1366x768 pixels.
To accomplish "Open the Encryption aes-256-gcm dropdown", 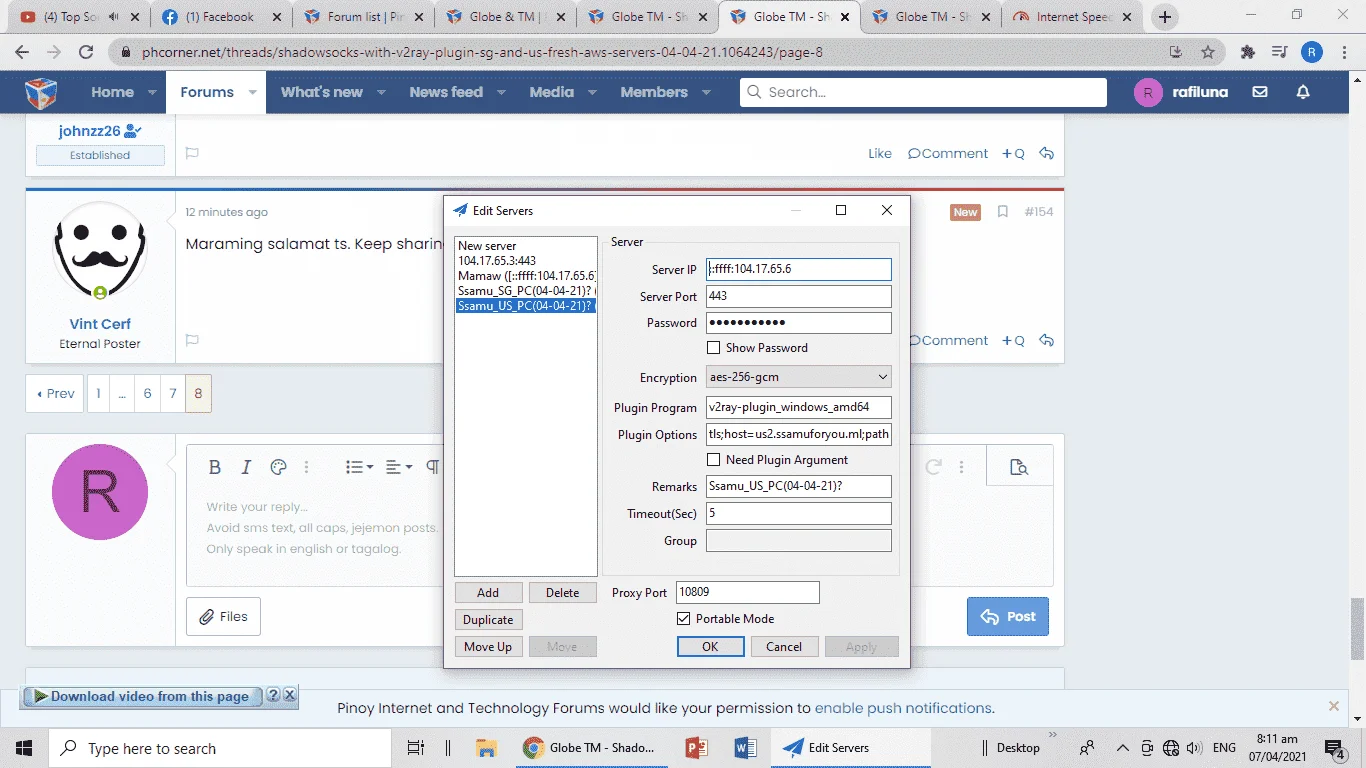I will [798, 377].
